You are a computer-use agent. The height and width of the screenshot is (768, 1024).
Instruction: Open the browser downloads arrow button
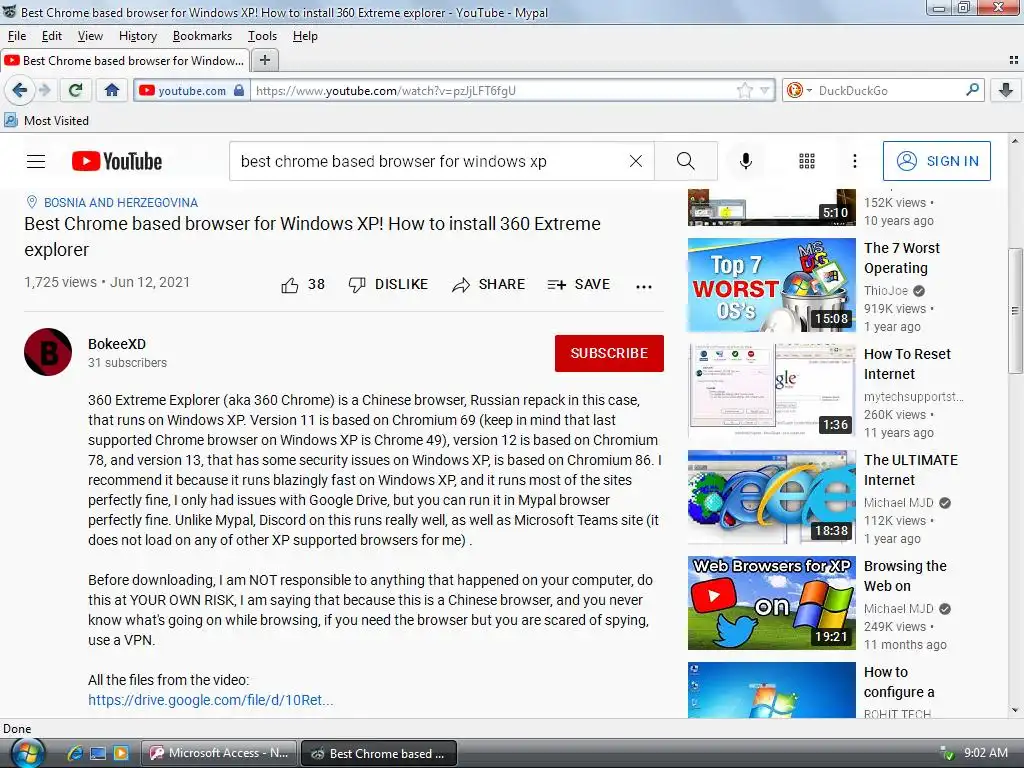pyautogui.click(x=1006, y=90)
